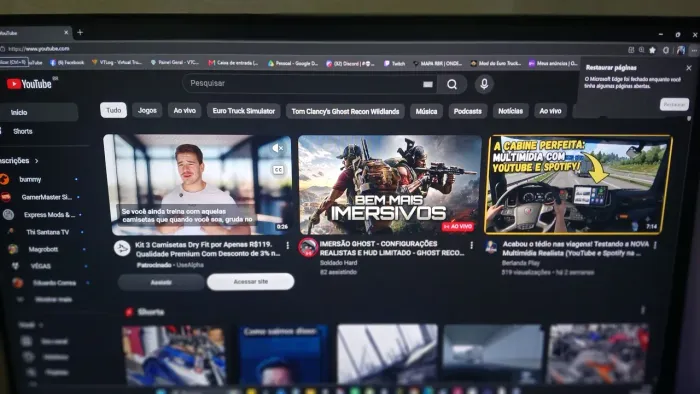
Task: Click the Restaurar button in popup
Action: click(674, 104)
